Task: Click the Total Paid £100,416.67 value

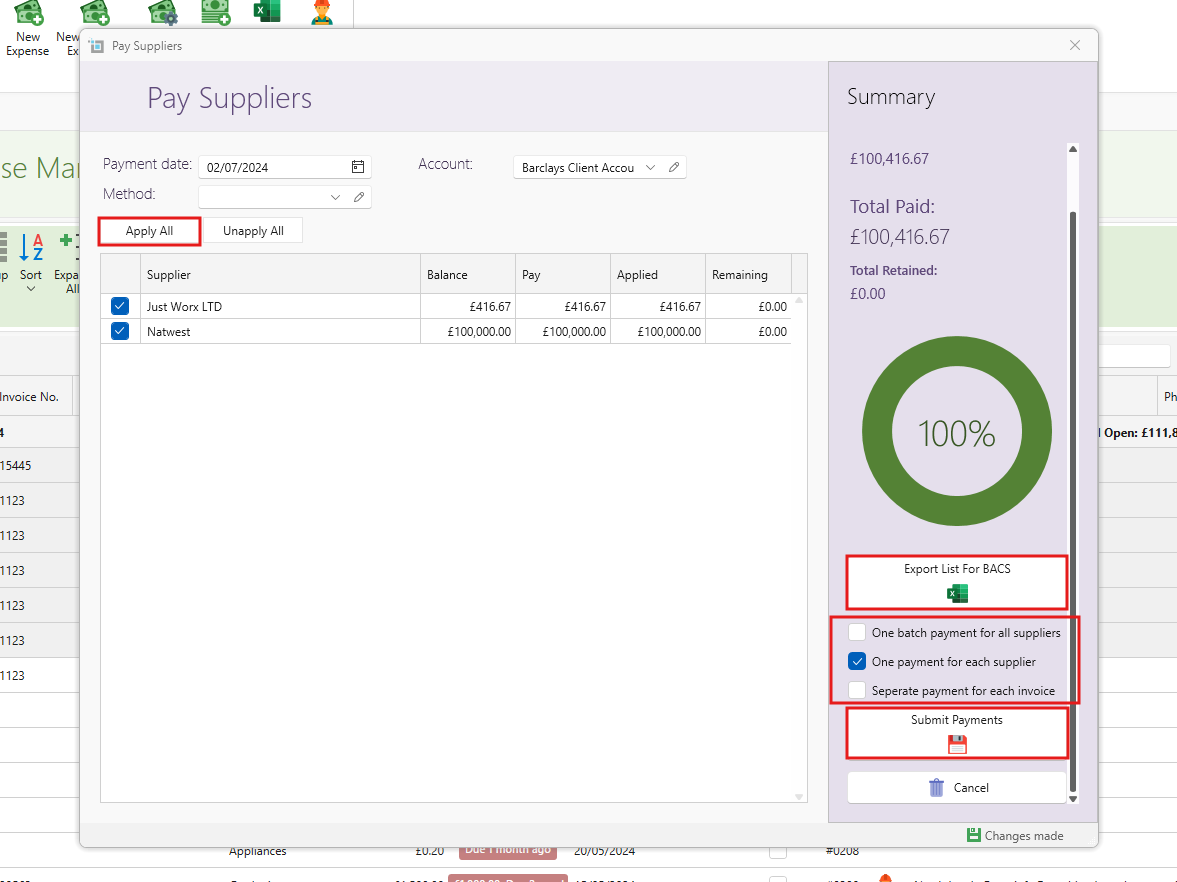Action: point(899,237)
